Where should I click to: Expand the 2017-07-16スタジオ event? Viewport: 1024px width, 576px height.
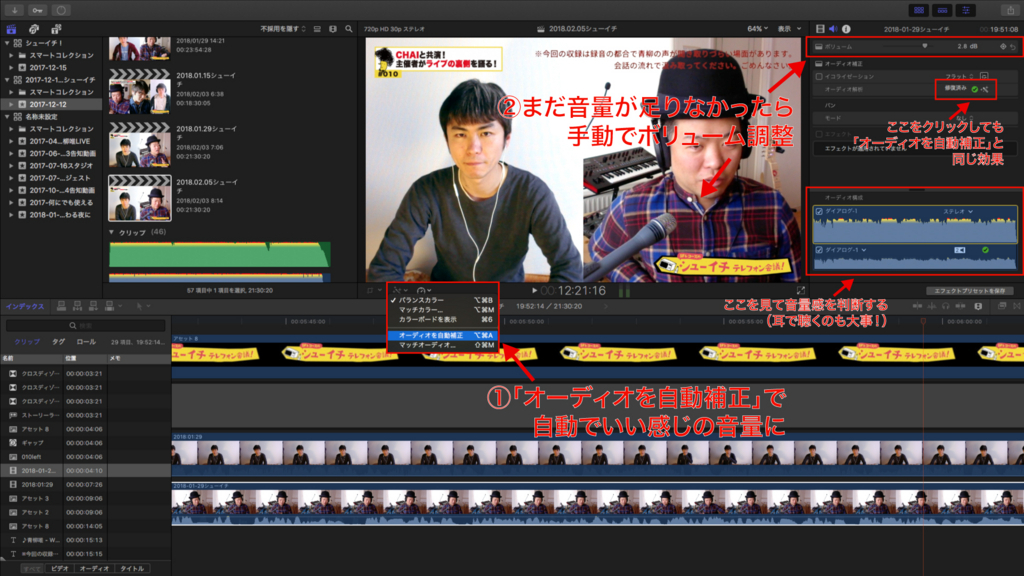coord(11,165)
